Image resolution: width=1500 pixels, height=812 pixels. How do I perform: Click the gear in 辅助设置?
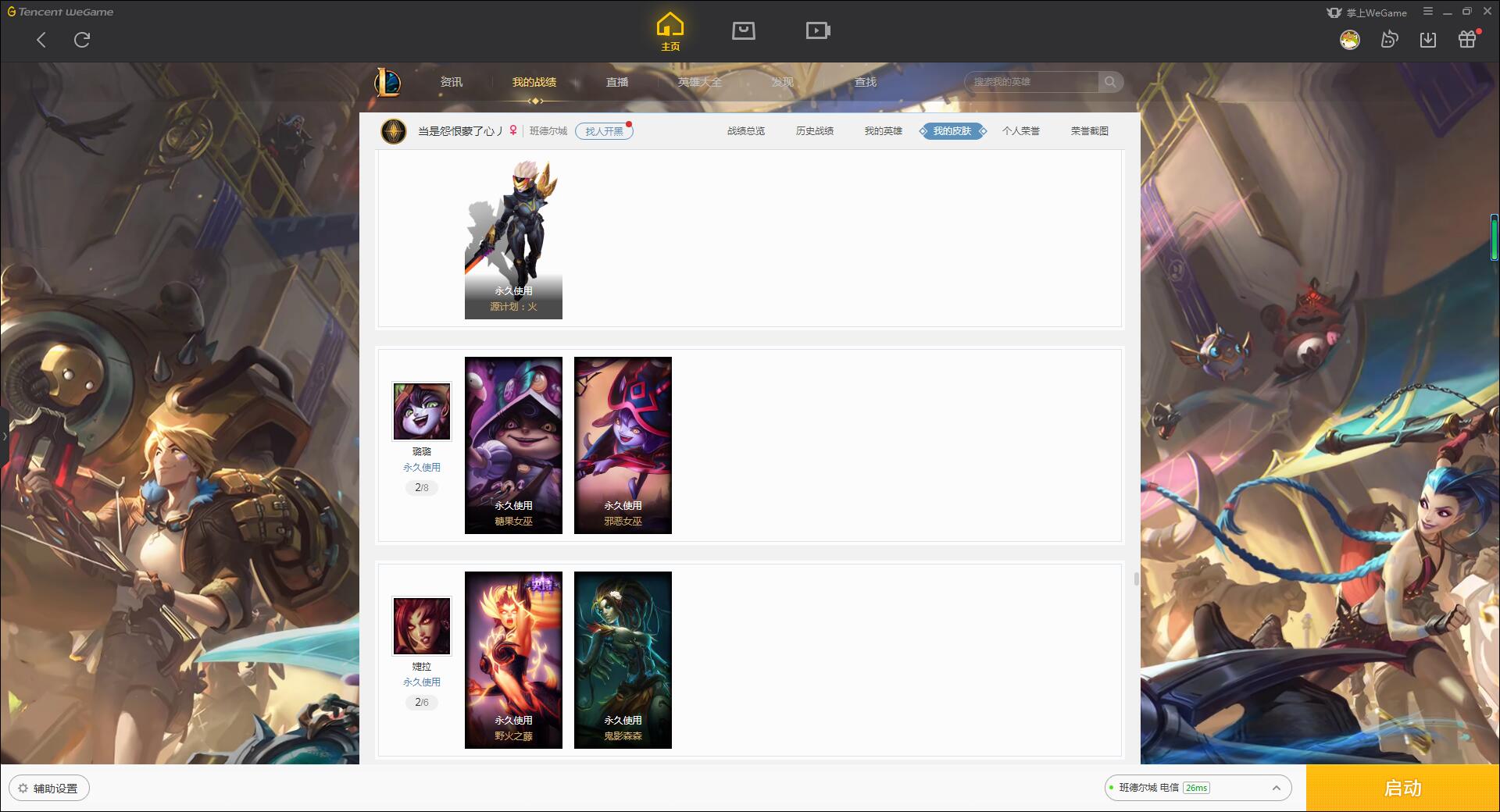pyautogui.click(x=23, y=789)
